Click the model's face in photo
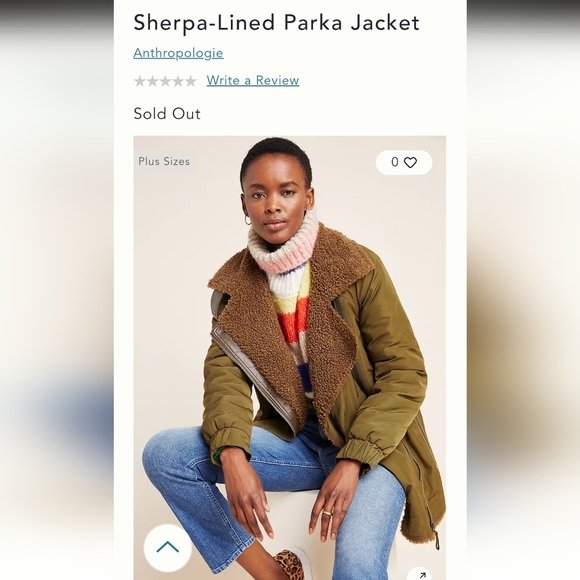Viewport: 580px width, 580px height. pos(277,200)
